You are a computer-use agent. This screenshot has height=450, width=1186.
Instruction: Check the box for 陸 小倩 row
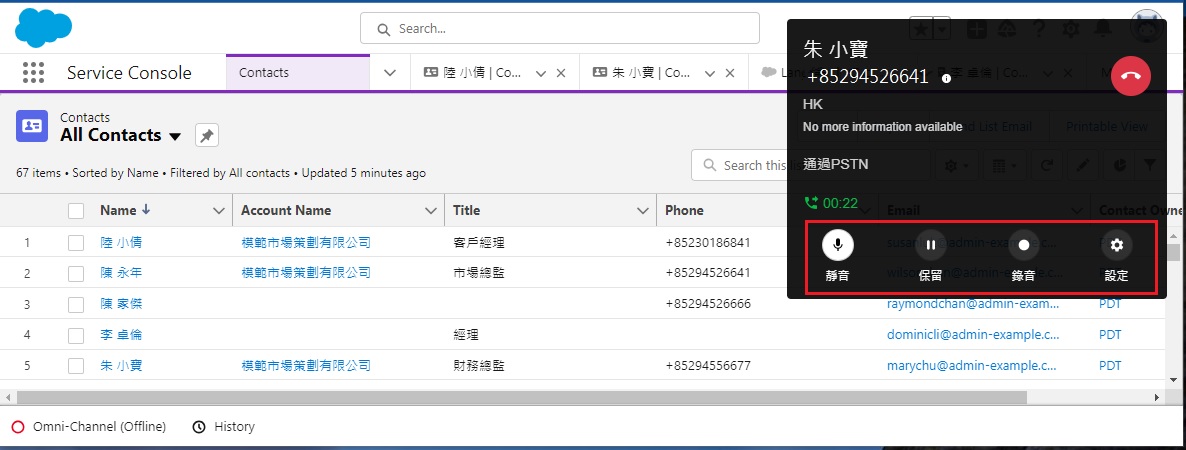(76, 243)
